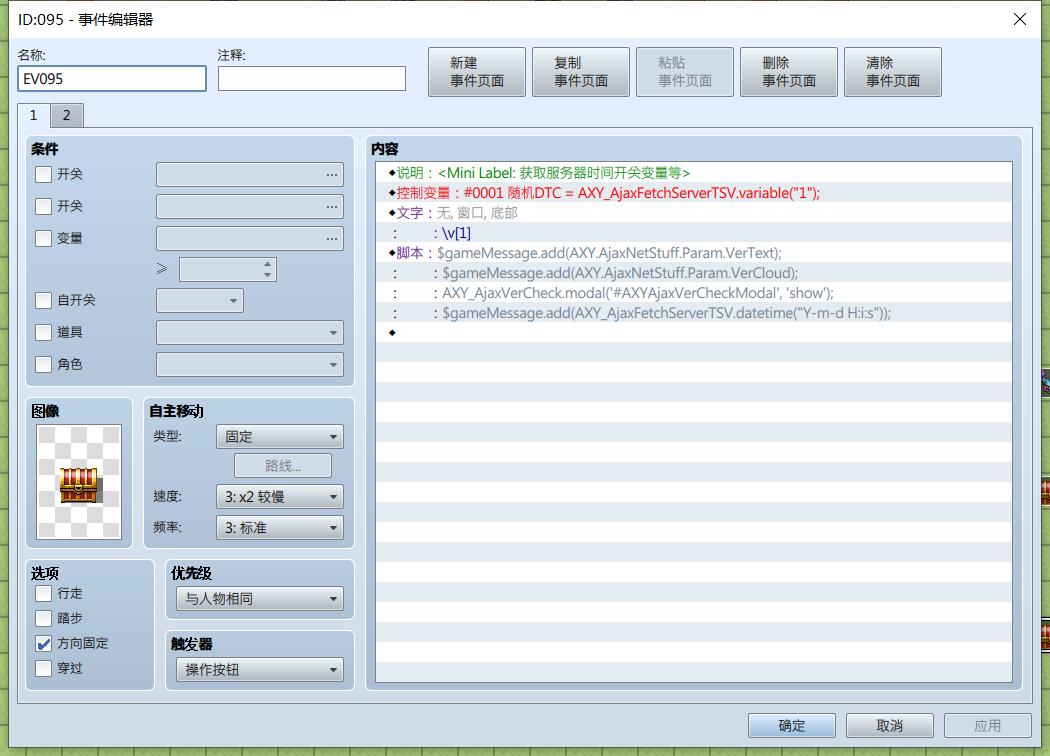Focus the 名称 field containing EV095

(112, 78)
